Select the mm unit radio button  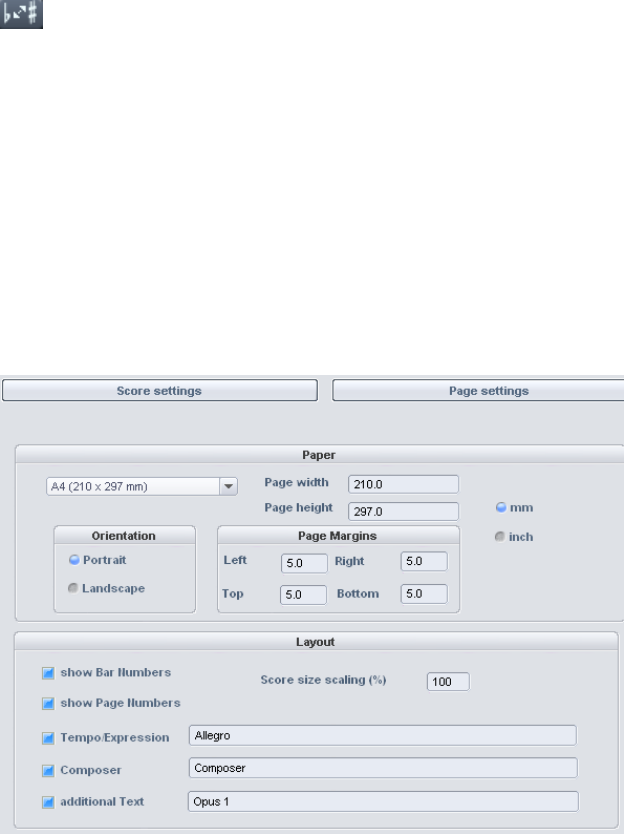point(501,507)
